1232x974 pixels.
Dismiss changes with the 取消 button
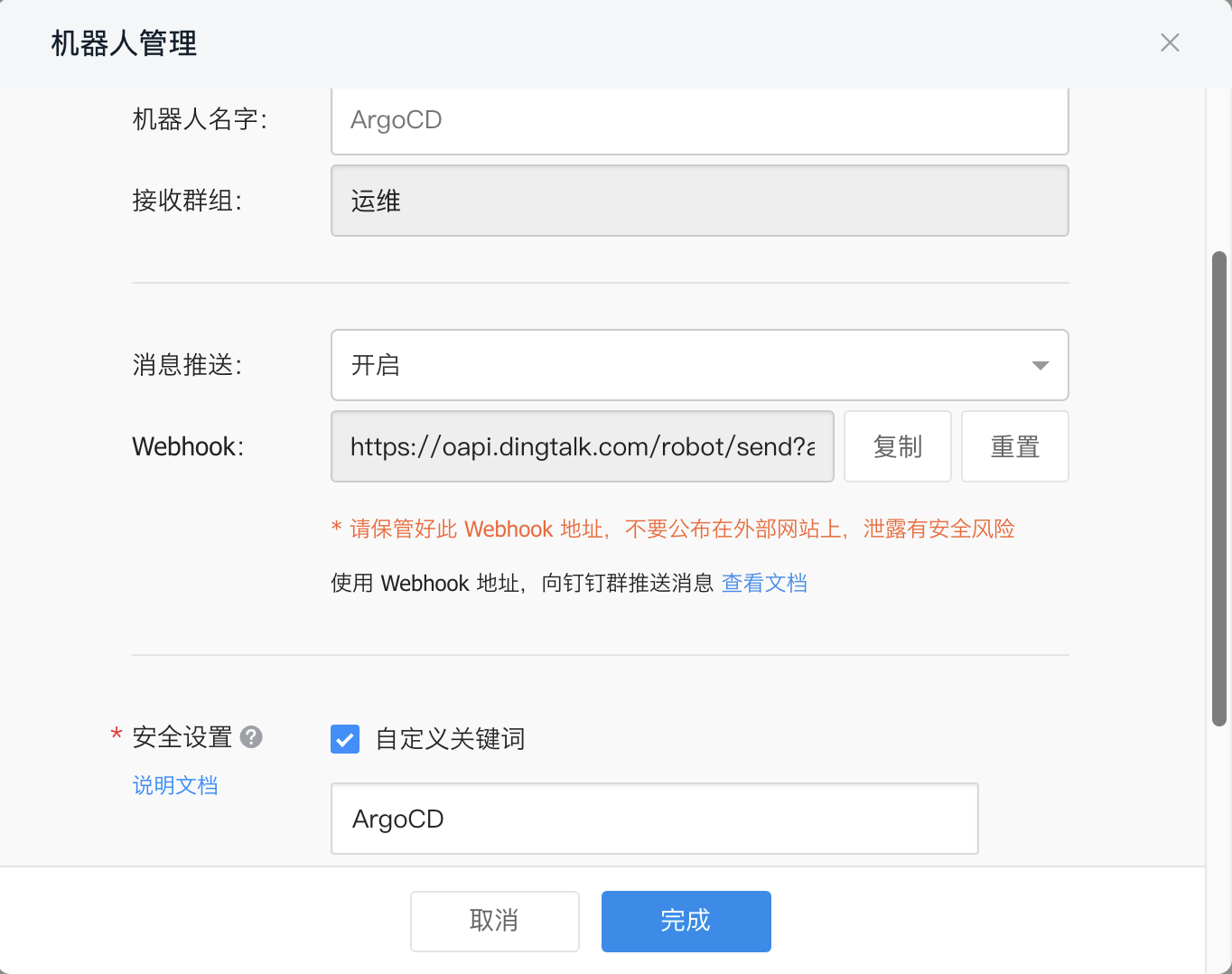(x=494, y=921)
